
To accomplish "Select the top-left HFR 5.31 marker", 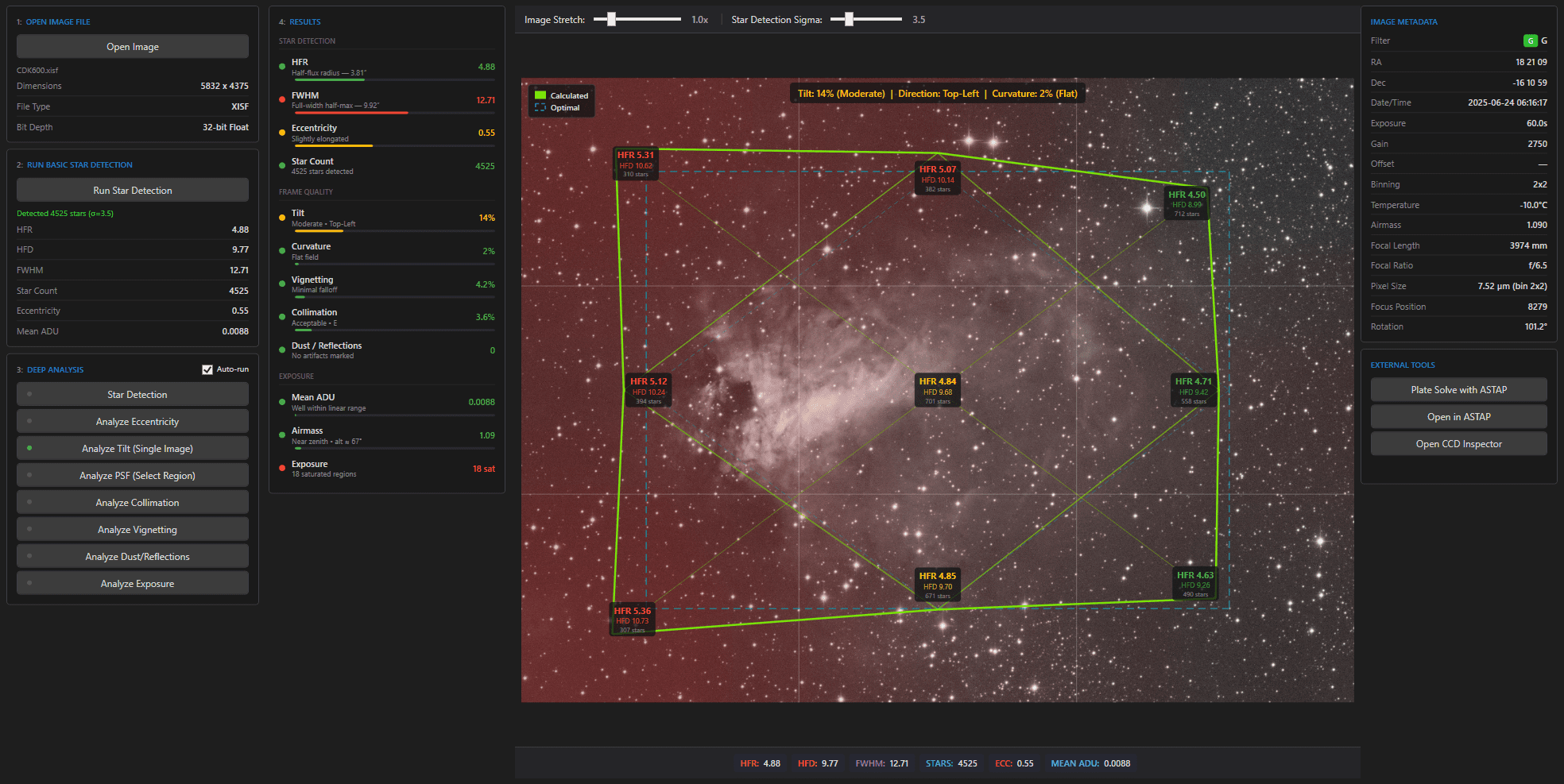I will (636, 164).
